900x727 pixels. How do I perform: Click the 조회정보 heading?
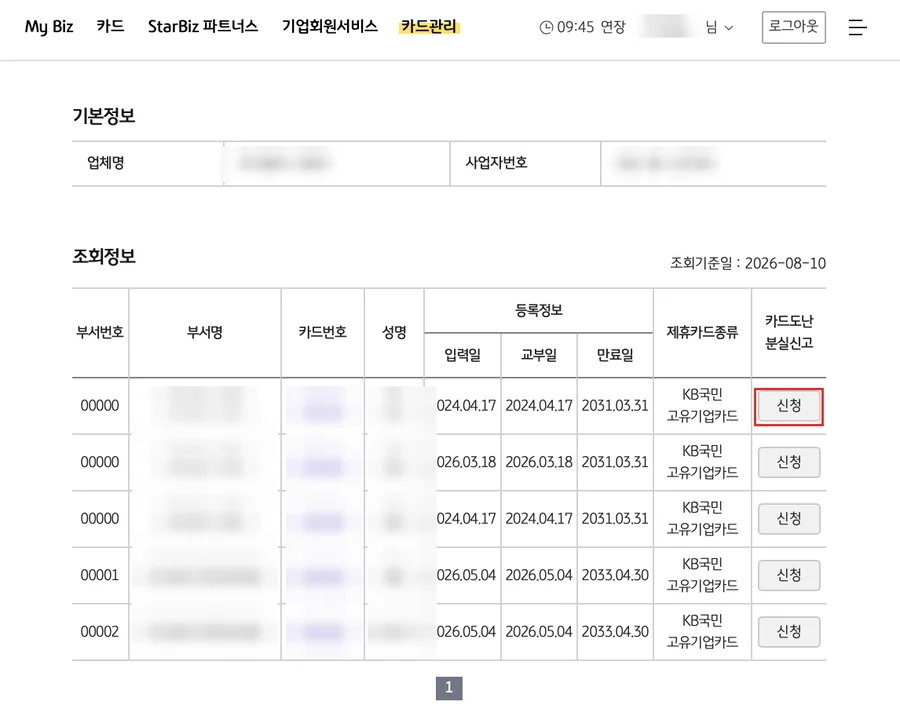tap(104, 256)
